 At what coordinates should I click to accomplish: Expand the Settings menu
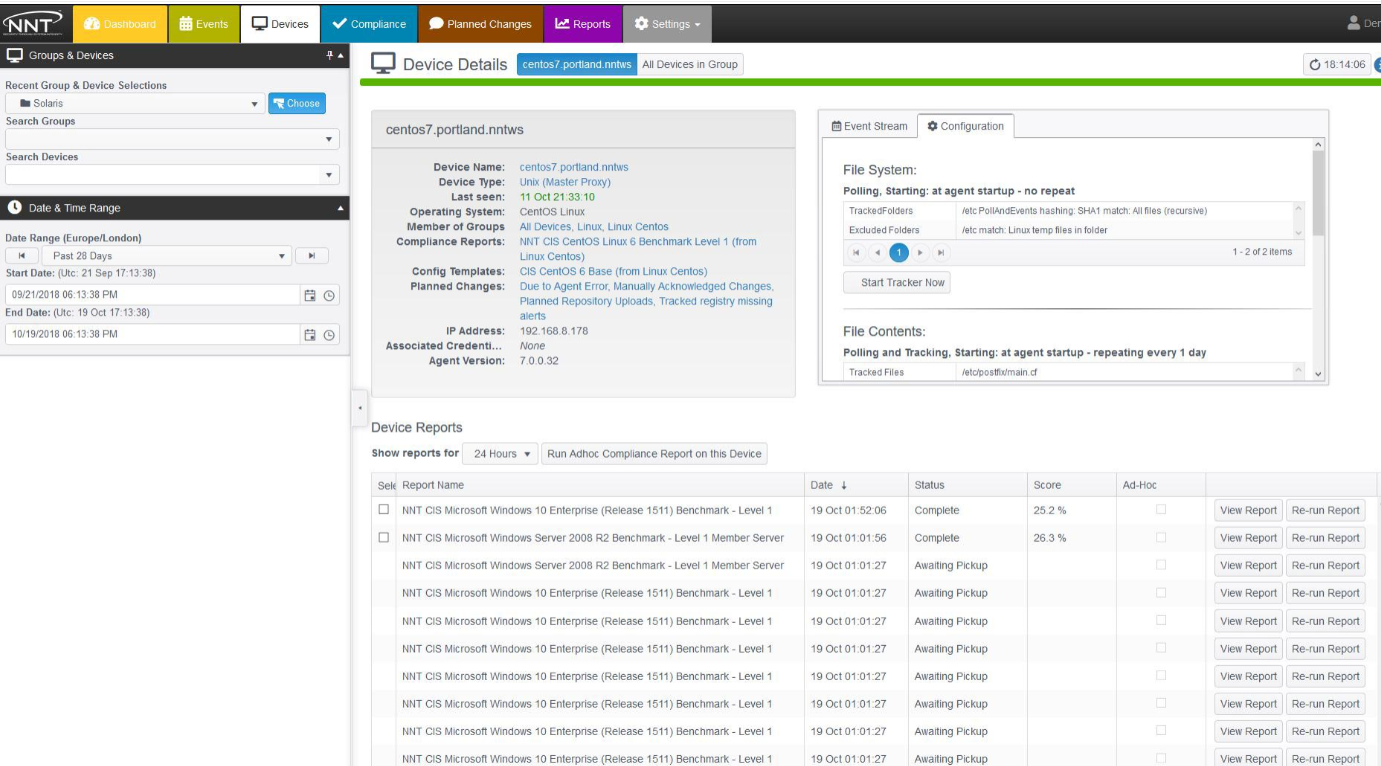[667, 24]
